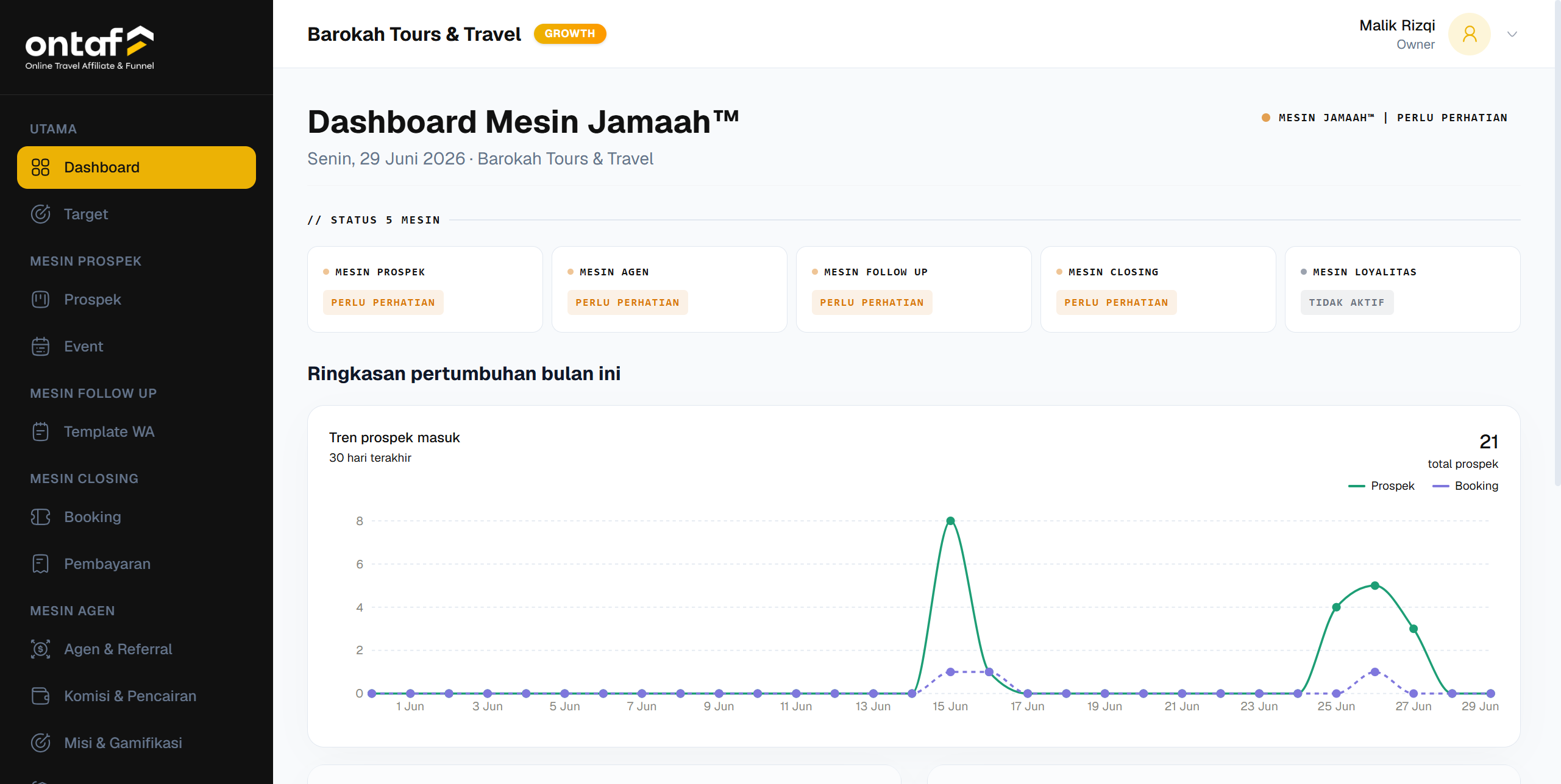Click the Mesin Agen status card

[669, 289]
